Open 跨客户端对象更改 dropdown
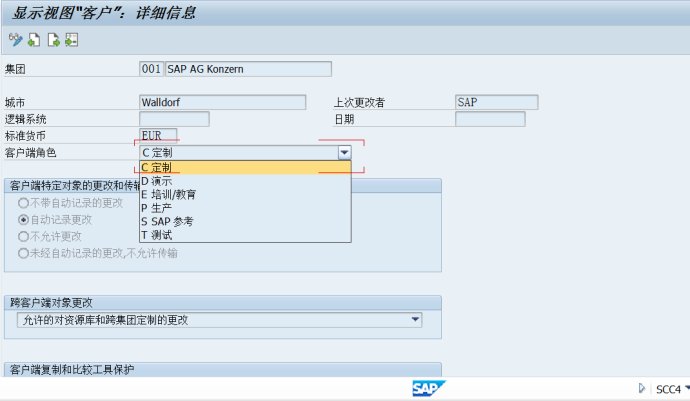The width and height of the screenshot is (690, 401). (415, 320)
